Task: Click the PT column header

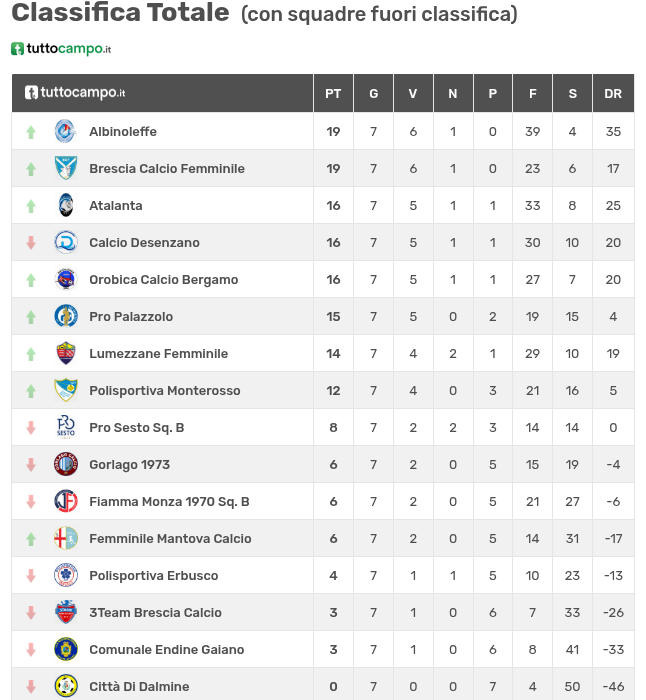Action: [x=333, y=93]
